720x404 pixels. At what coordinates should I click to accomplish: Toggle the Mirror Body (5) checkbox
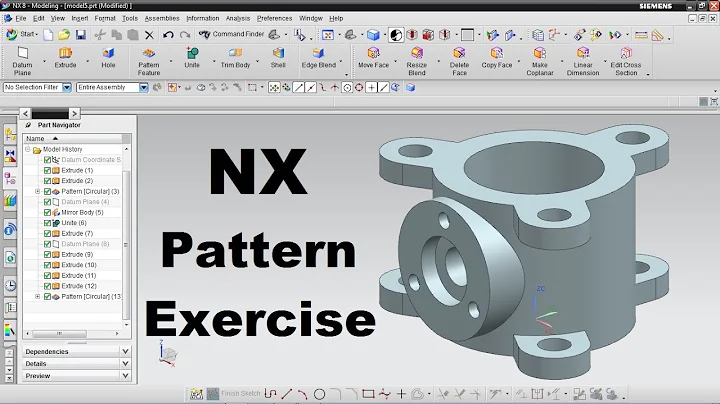pyautogui.click(x=47, y=213)
